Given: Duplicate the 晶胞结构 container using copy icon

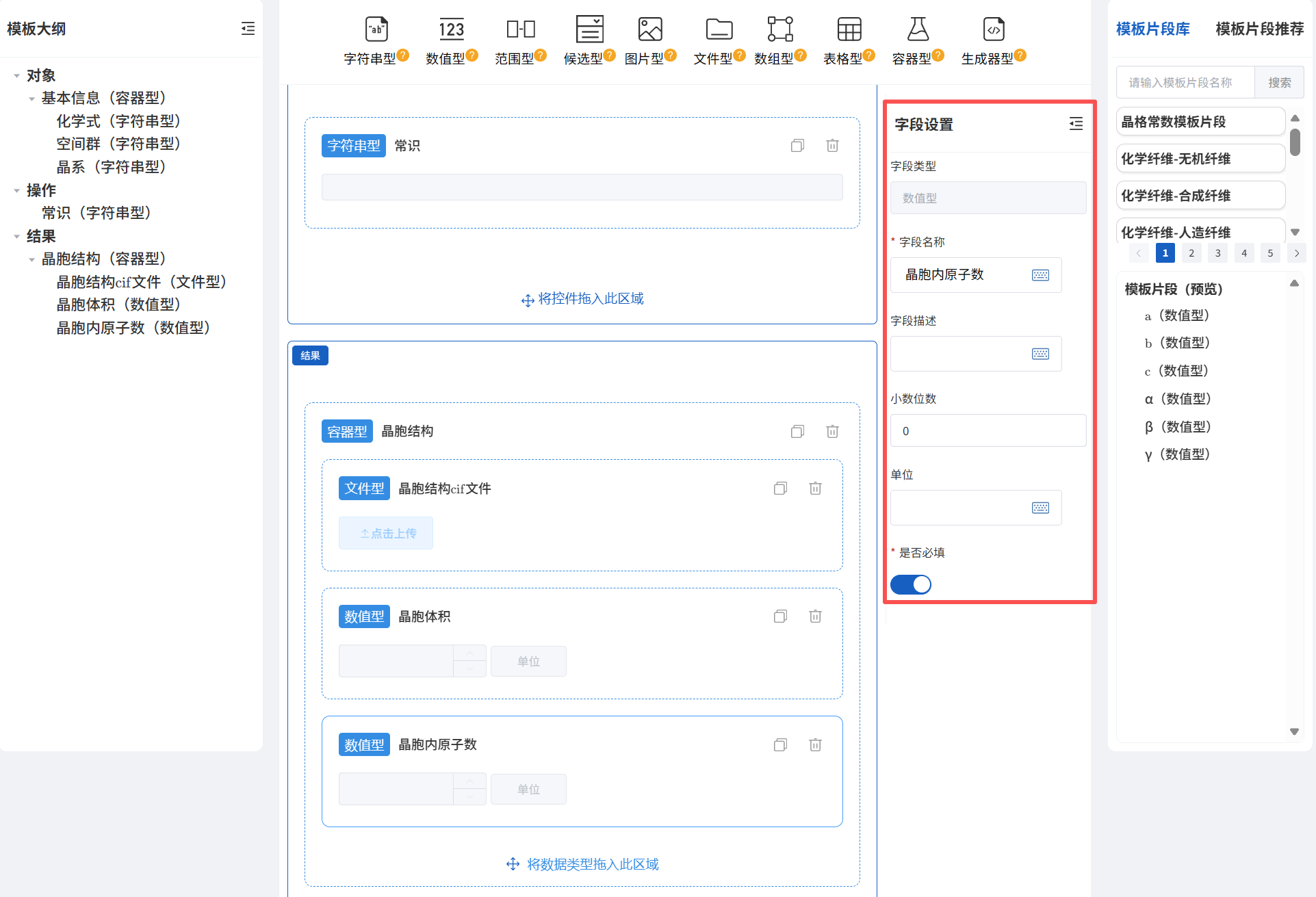Looking at the screenshot, I should (x=797, y=431).
